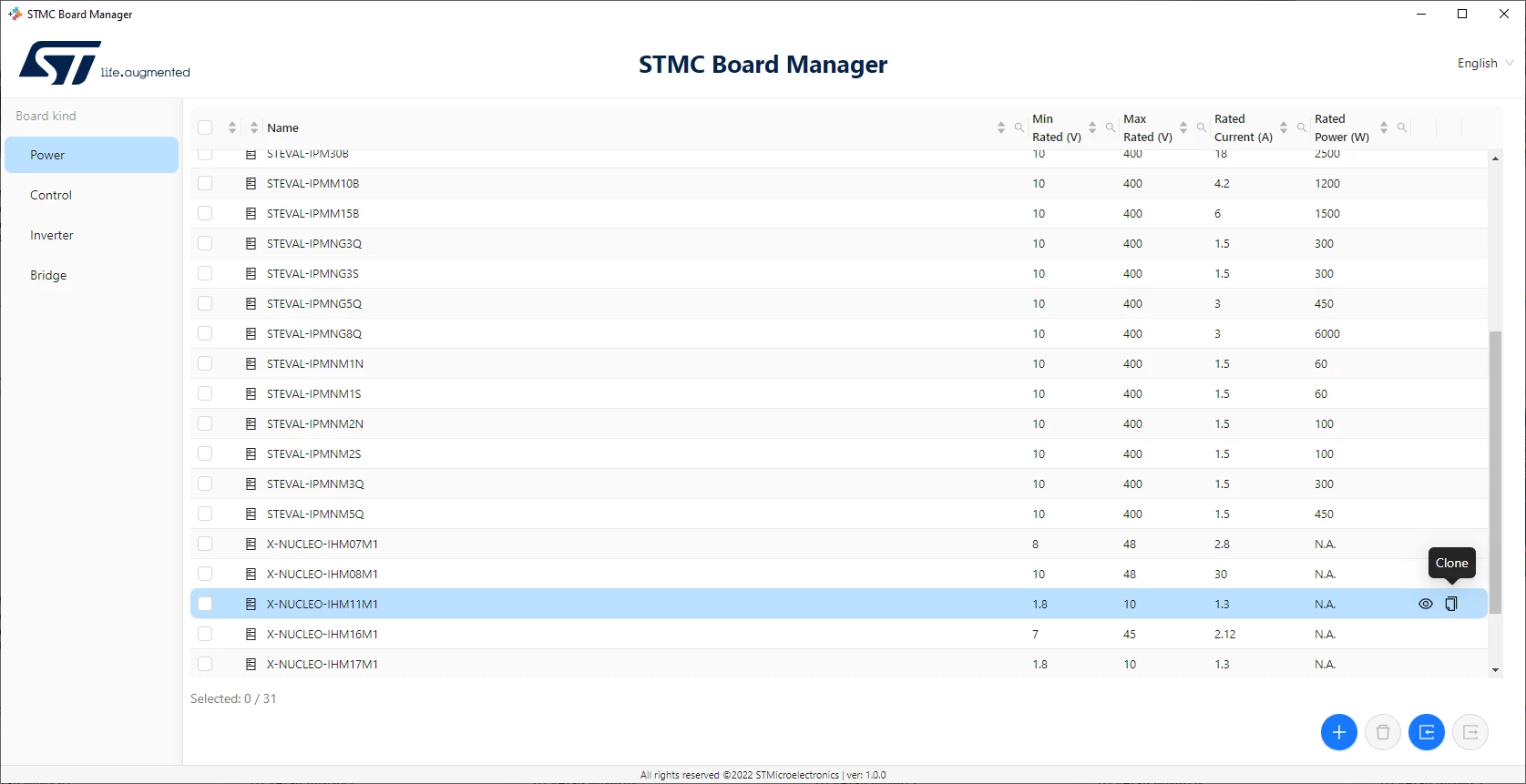Click document icon of STEVAL-IPMNG3S row
Image resolution: width=1526 pixels, height=784 pixels.
[x=251, y=273]
